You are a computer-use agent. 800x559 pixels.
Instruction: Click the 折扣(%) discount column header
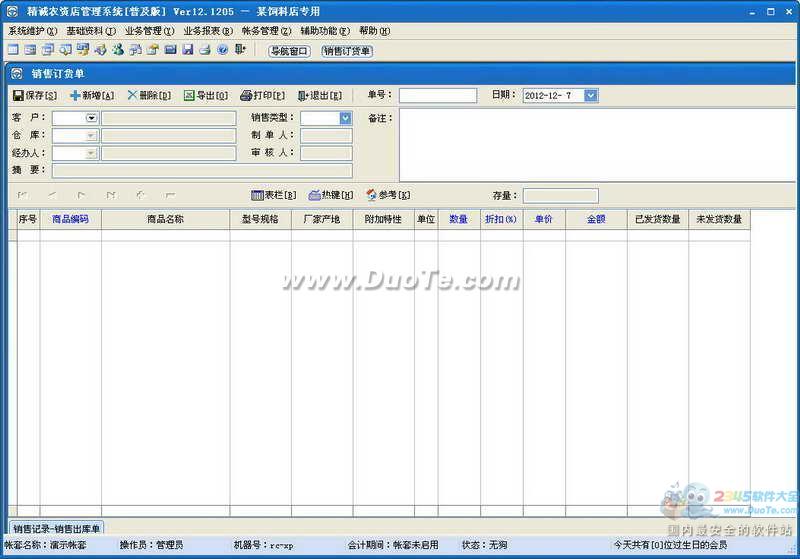pyautogui.click(x=501, y=219)
